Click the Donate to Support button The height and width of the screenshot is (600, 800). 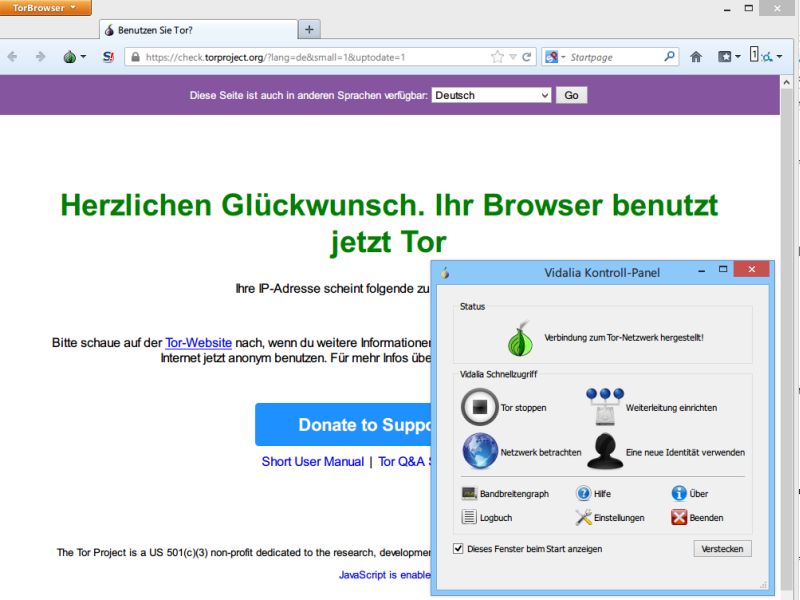tap(343, 424)
